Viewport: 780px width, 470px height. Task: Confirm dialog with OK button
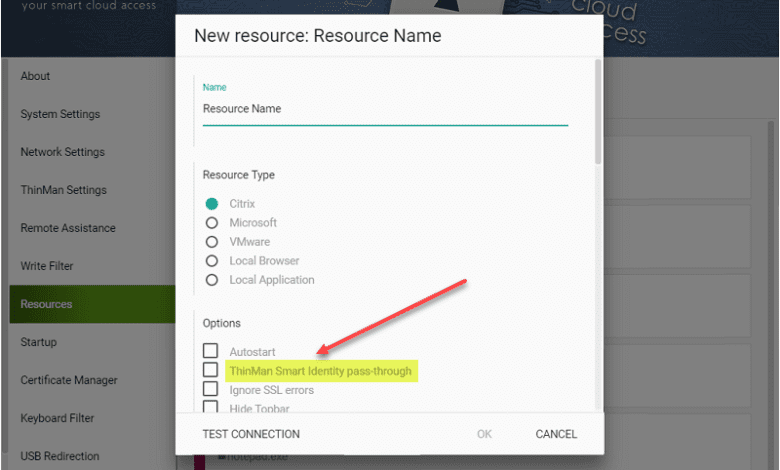[x=484, y=434]
